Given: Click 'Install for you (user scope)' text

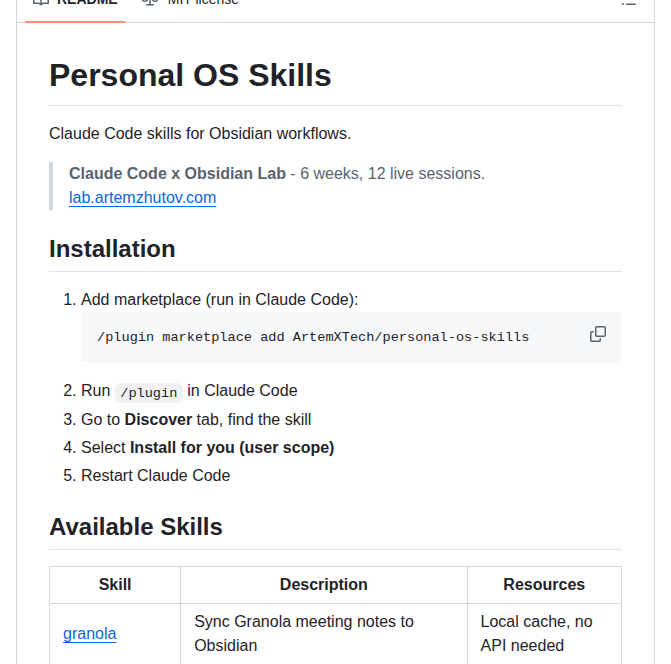Looking at the screenshot, I should [x=232, y=448].
